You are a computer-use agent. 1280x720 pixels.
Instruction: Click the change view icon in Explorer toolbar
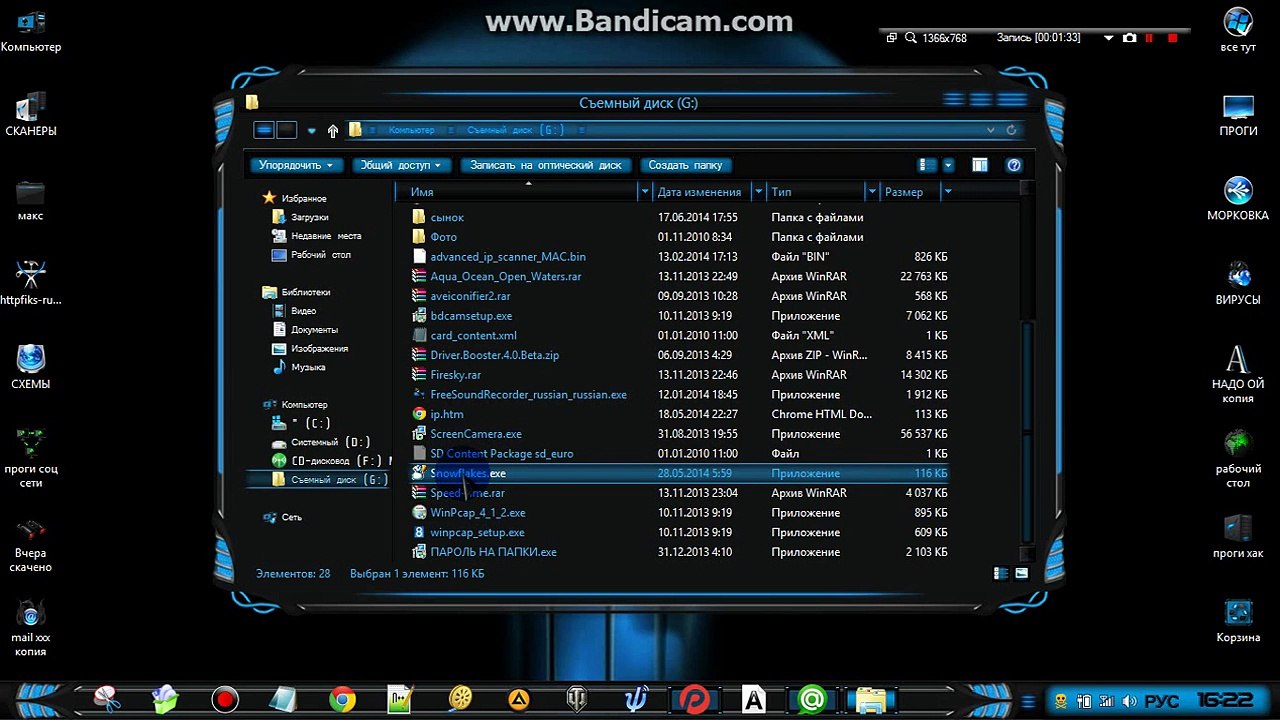tap(928, 165)
